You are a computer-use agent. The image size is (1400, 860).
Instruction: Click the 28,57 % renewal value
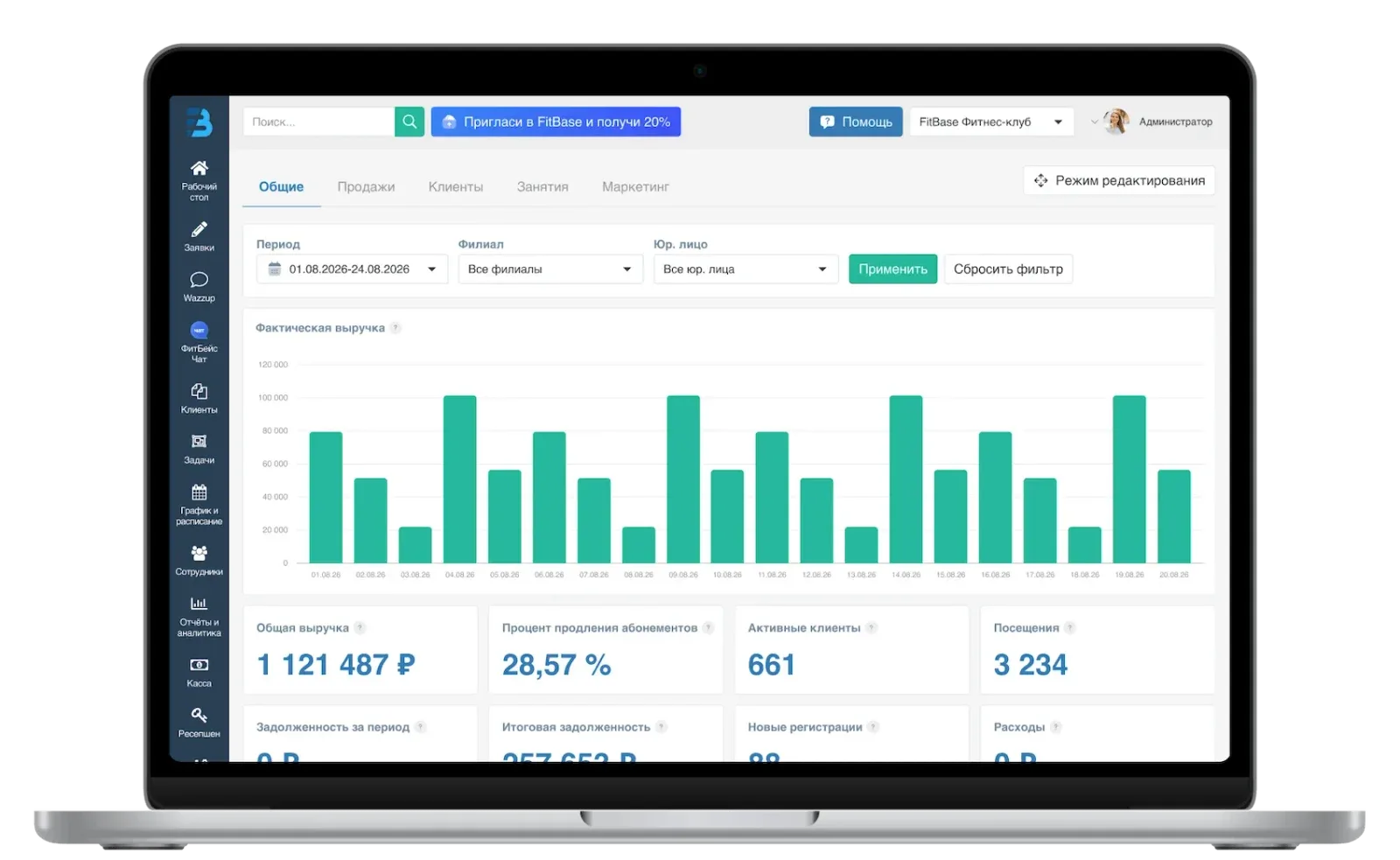click(x=556, y=665)
